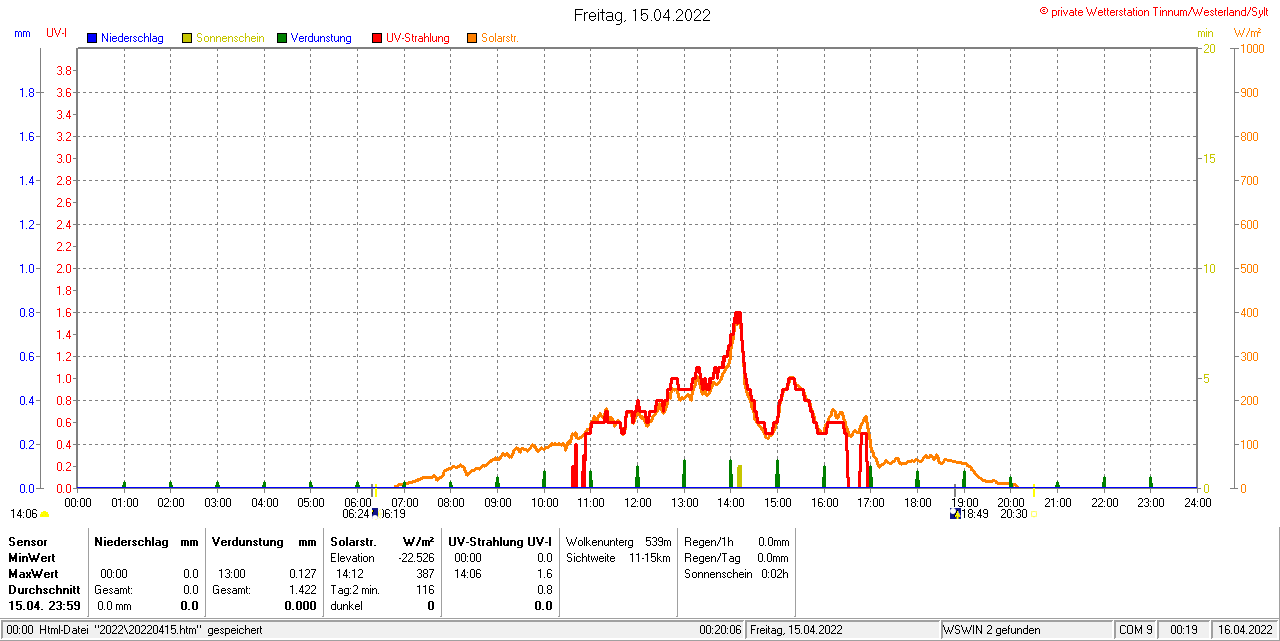
Task: Click the '24:00' tick label on the time axis
Action: click(1197, 502)
